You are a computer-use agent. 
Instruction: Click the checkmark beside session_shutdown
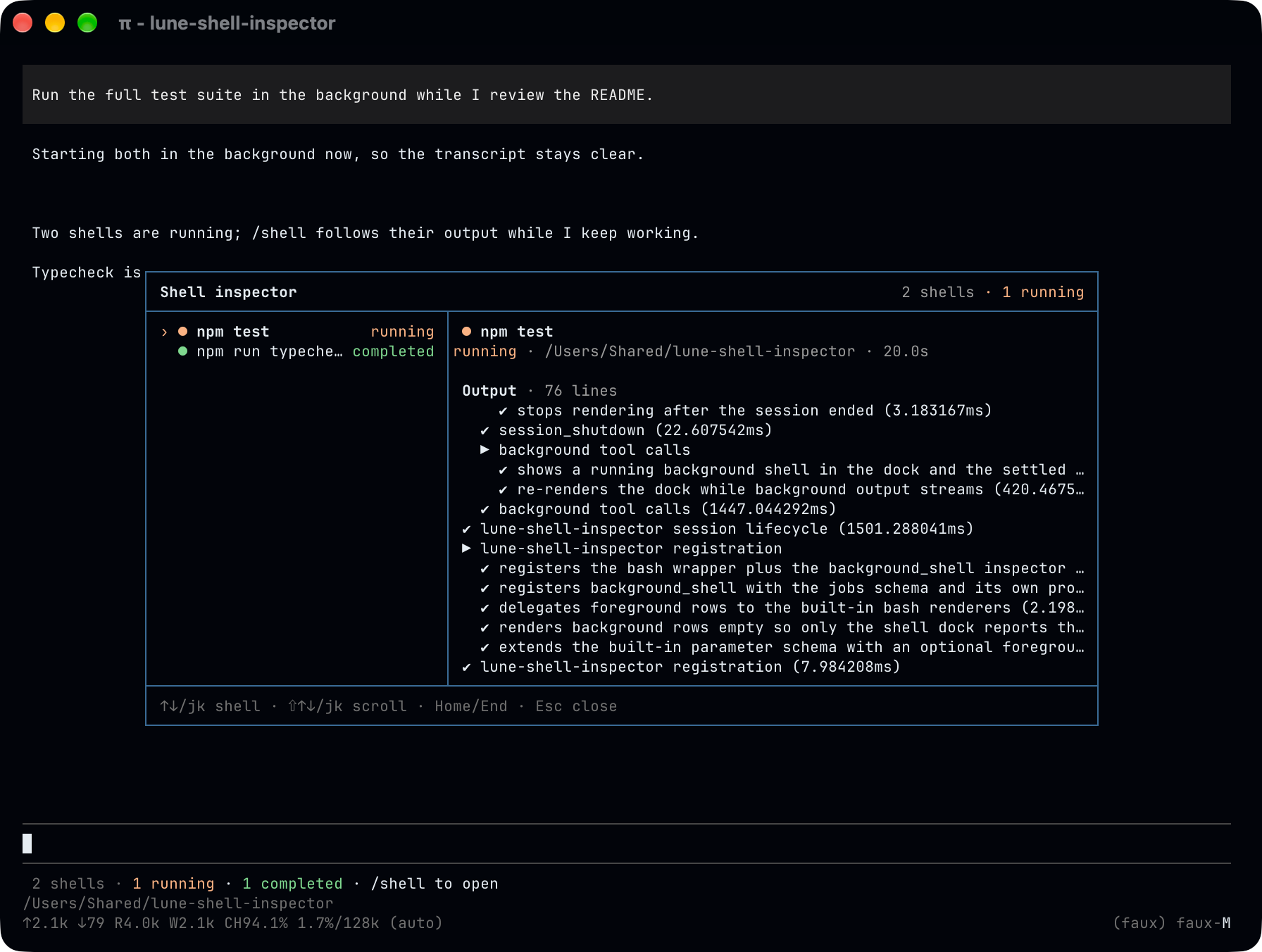485,430
